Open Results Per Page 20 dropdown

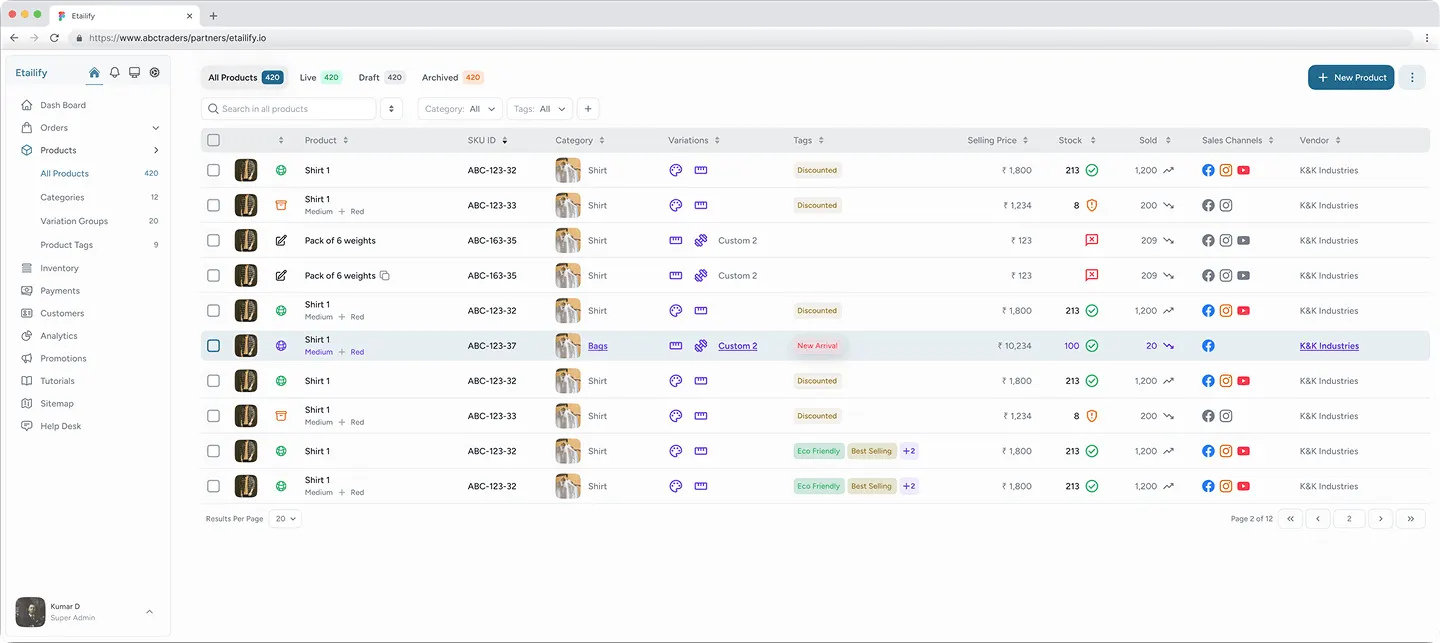click(x=286, y=519)
